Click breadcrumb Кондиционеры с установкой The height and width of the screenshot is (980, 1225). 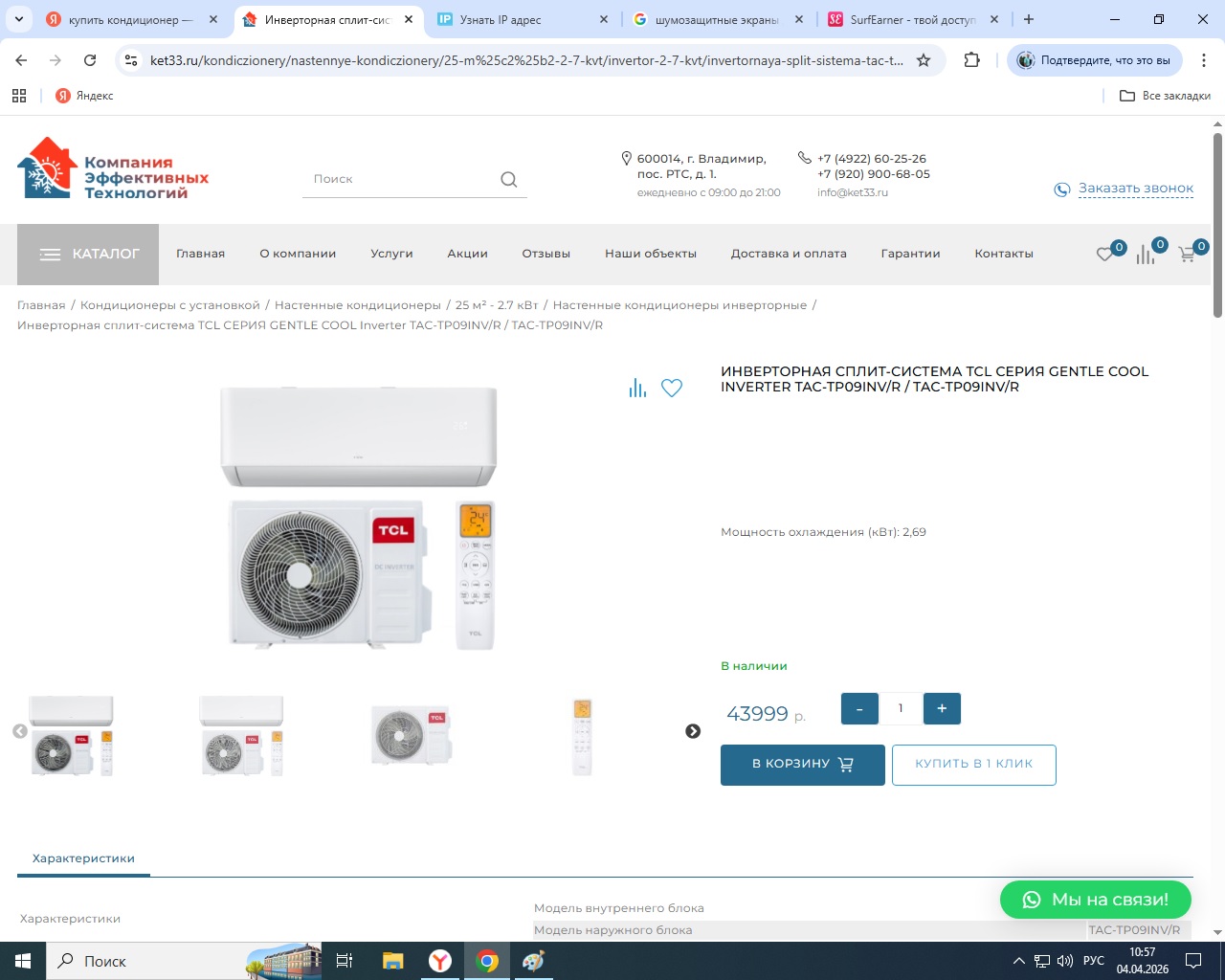click(x=170, y=305)
